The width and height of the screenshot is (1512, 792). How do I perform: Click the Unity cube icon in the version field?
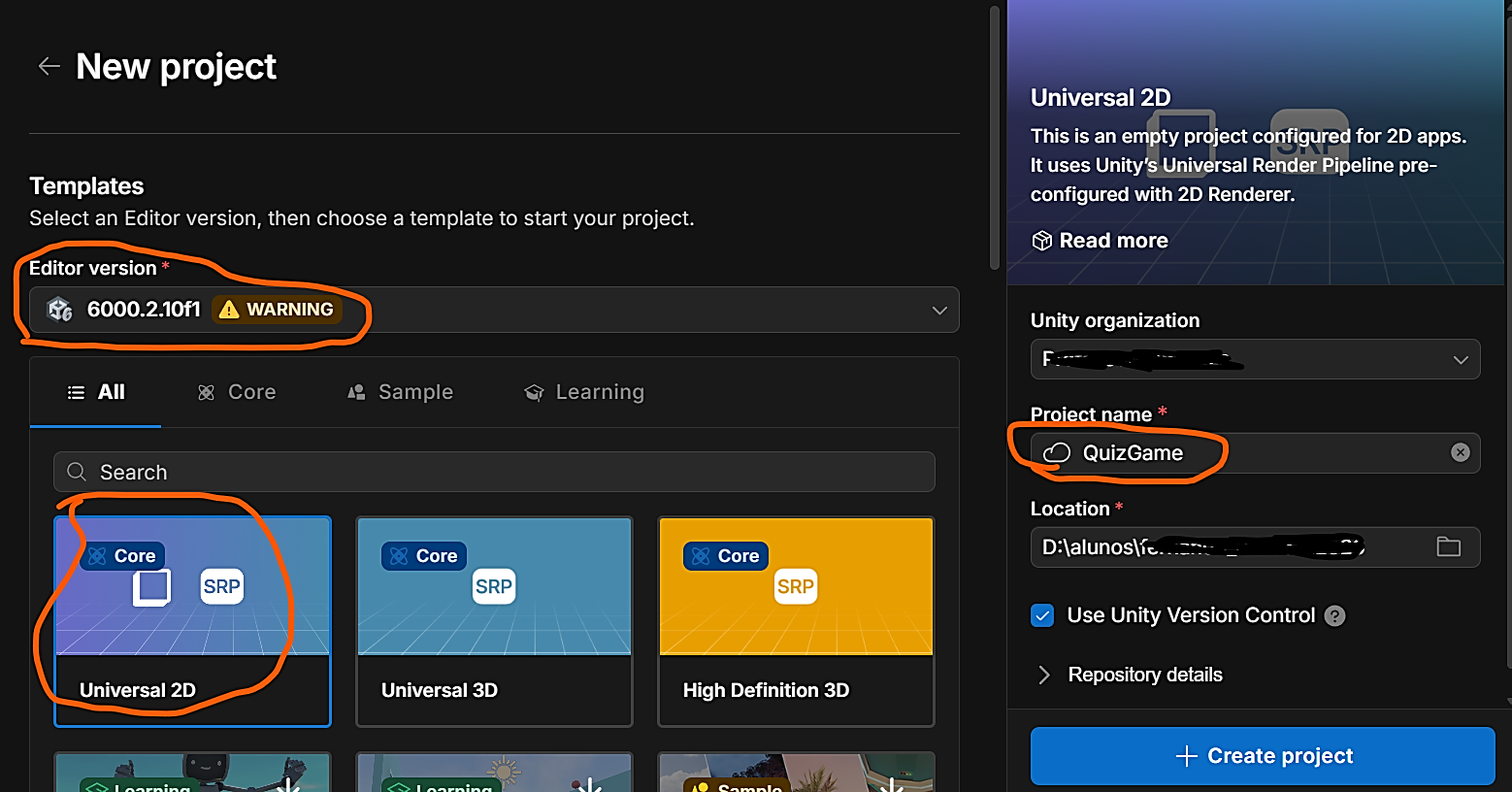59,309
